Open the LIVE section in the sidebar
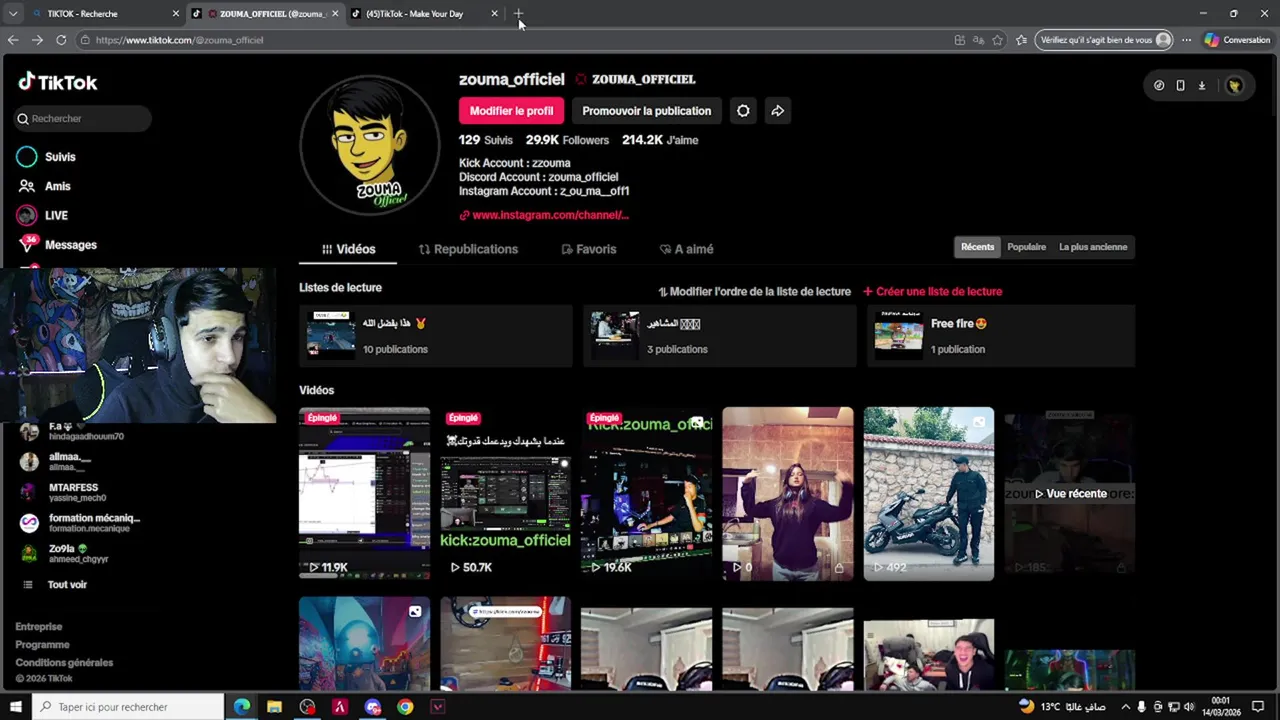The image size is (1280, 720). coord(42,215)
